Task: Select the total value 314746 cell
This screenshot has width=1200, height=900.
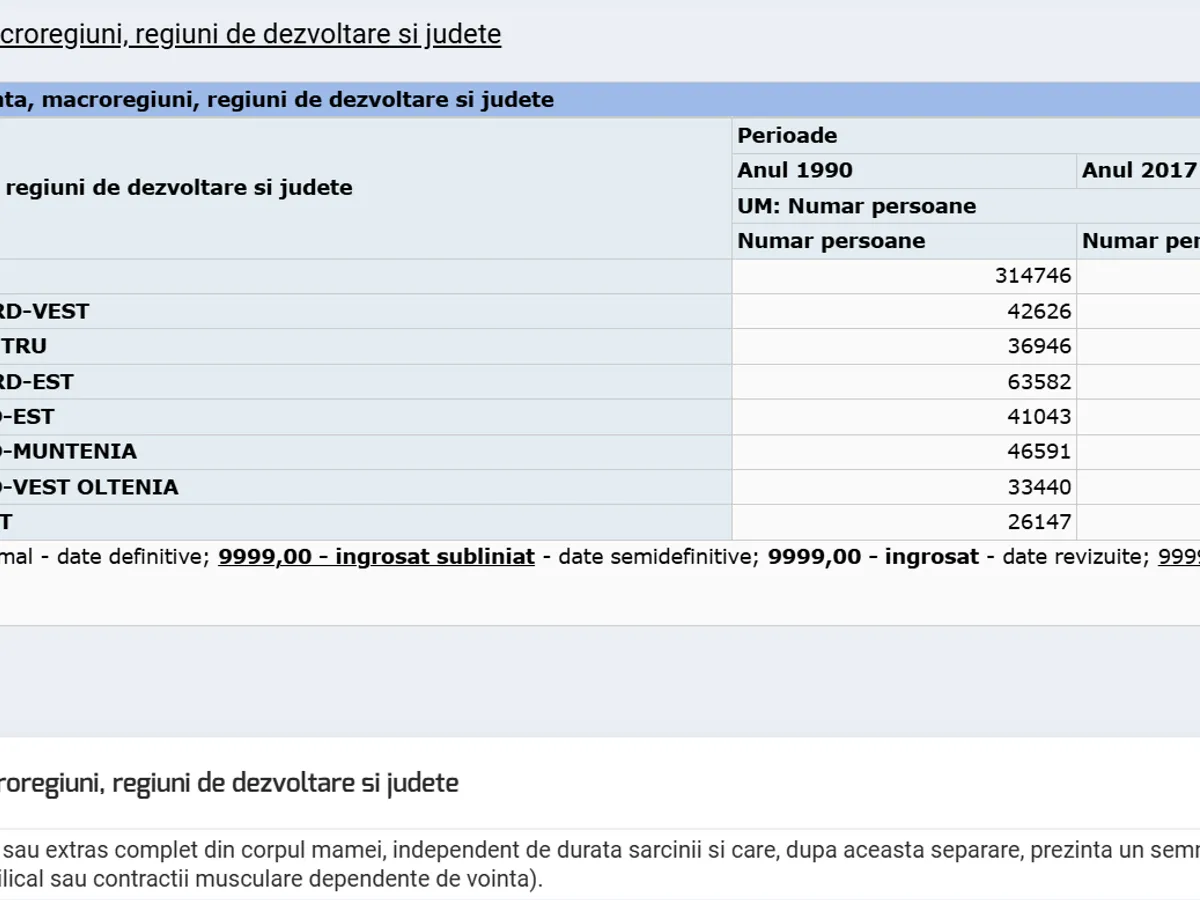Action: [1032, 276]
